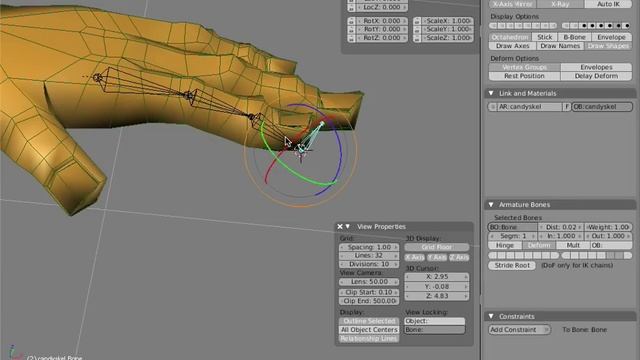
Task: Toggle the lock icon beside RotY
Action: pos(351,29)
